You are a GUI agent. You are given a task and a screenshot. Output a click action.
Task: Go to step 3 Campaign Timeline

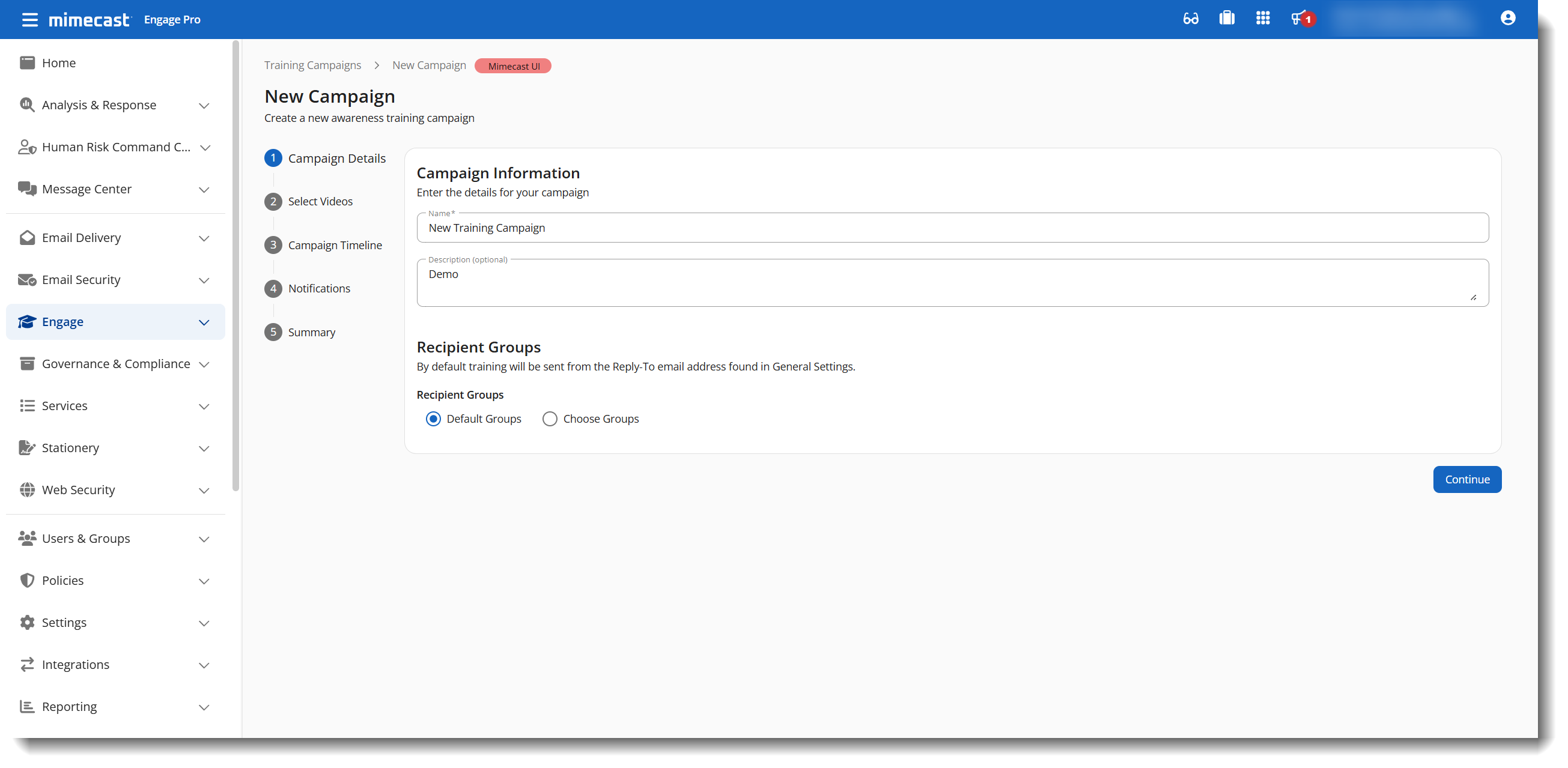click(323, 245)
